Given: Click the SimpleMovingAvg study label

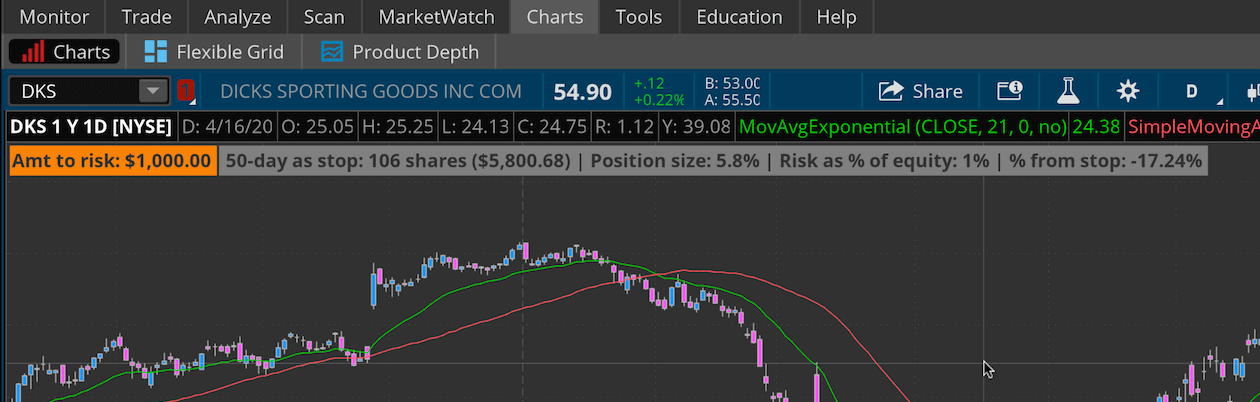Looking at the screenshot, I should pyautogui.click(x=1194, y=127).
